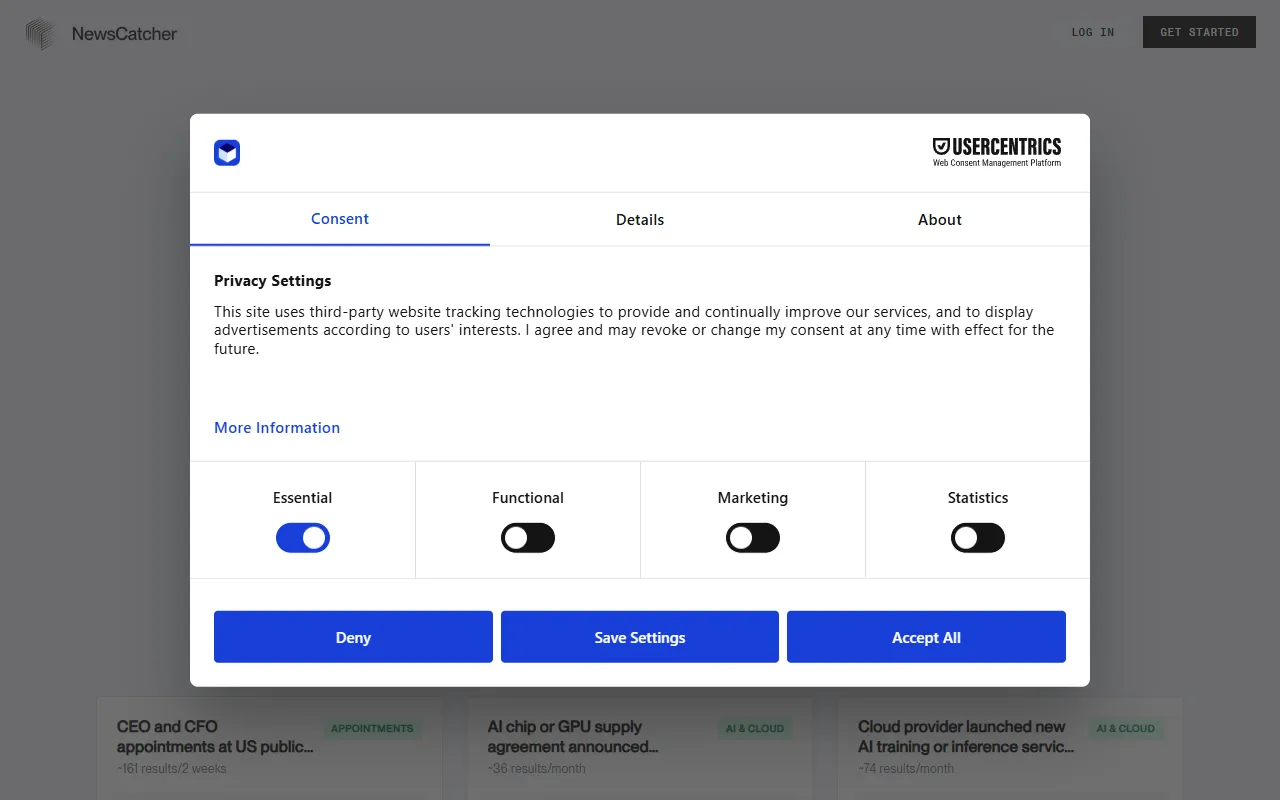Enable the Functional consent switch
This screenshot has height=800, width=1280.
[x=528, y=538]
